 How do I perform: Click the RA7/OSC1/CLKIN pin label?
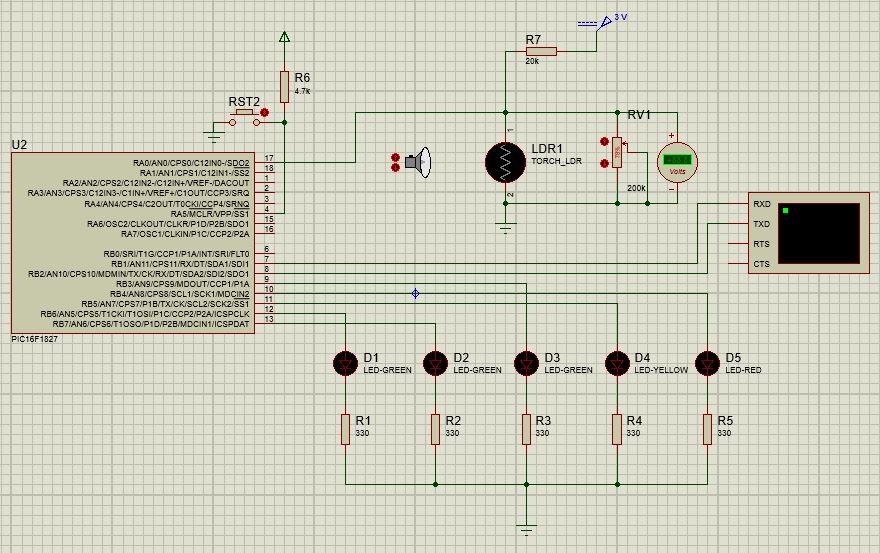coord(185,234)
